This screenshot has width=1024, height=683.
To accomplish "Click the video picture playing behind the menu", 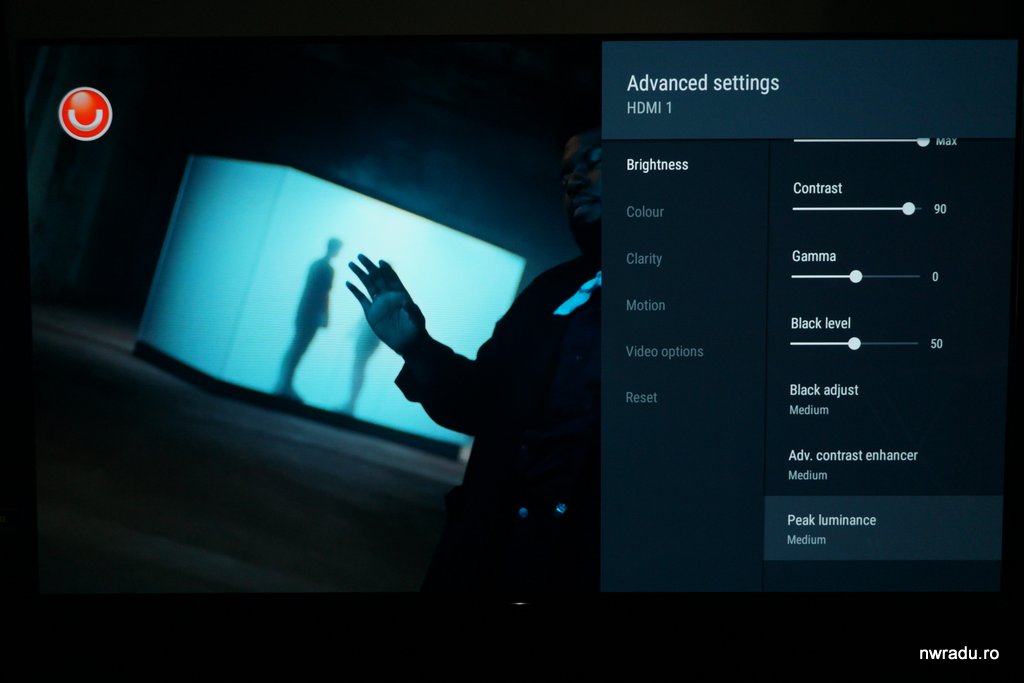I will [313, 319].
